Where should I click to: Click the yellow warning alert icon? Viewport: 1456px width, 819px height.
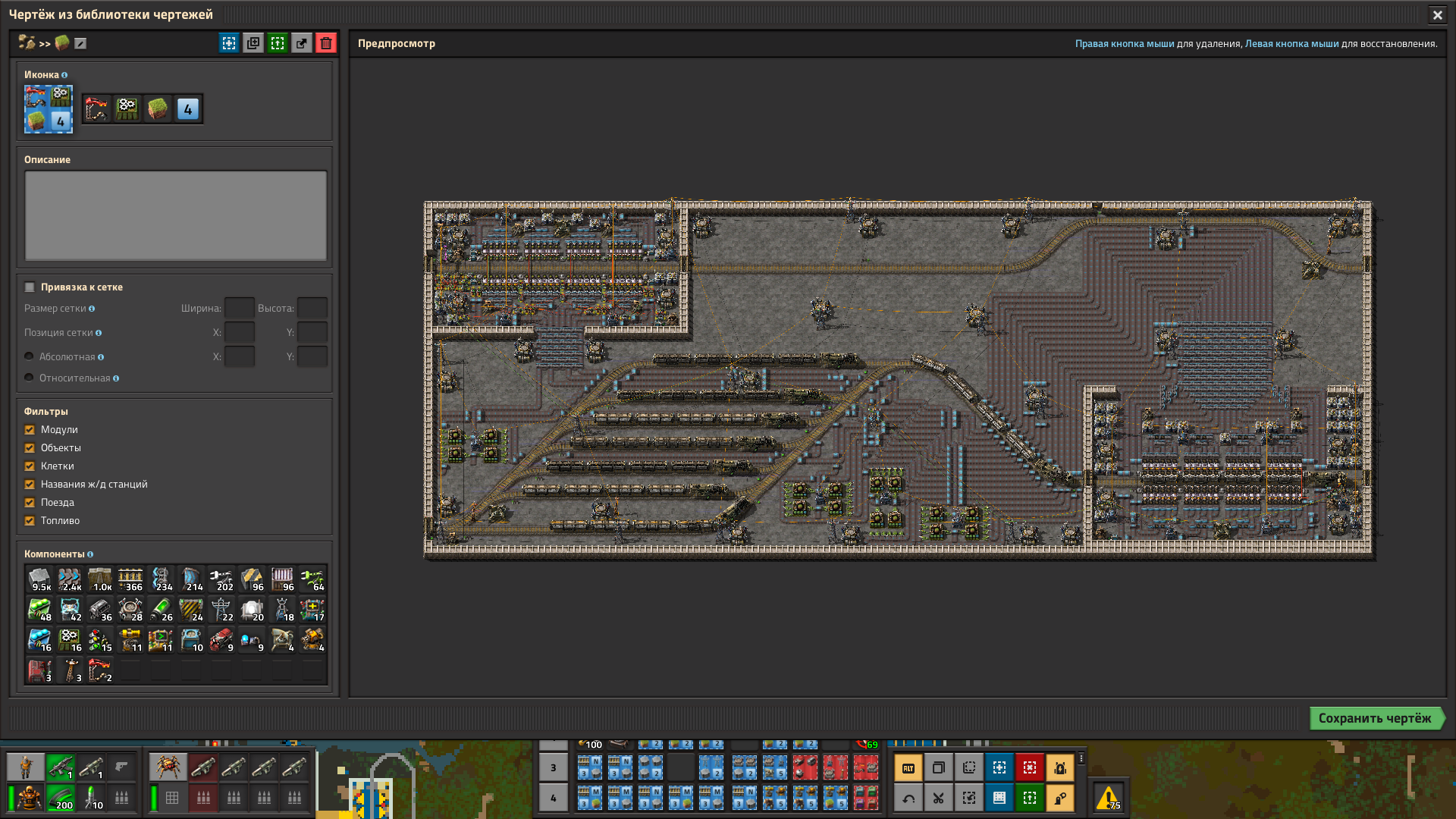tap(1108, 798)
